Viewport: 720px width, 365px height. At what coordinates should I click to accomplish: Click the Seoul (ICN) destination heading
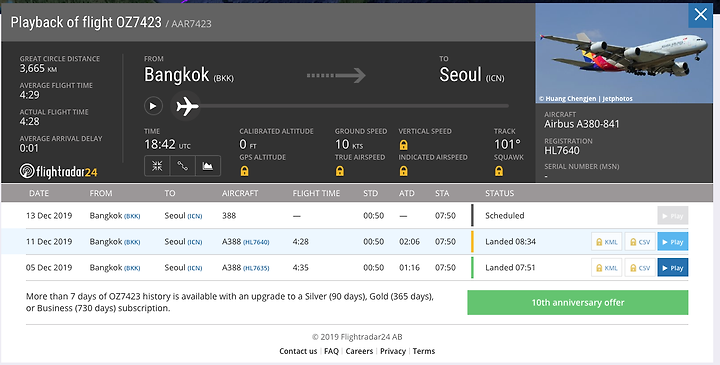point(472,75)
